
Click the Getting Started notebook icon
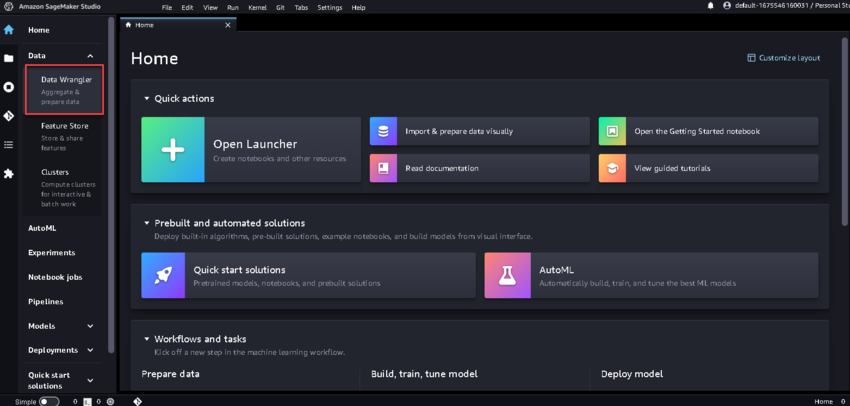tap(612, 131)
